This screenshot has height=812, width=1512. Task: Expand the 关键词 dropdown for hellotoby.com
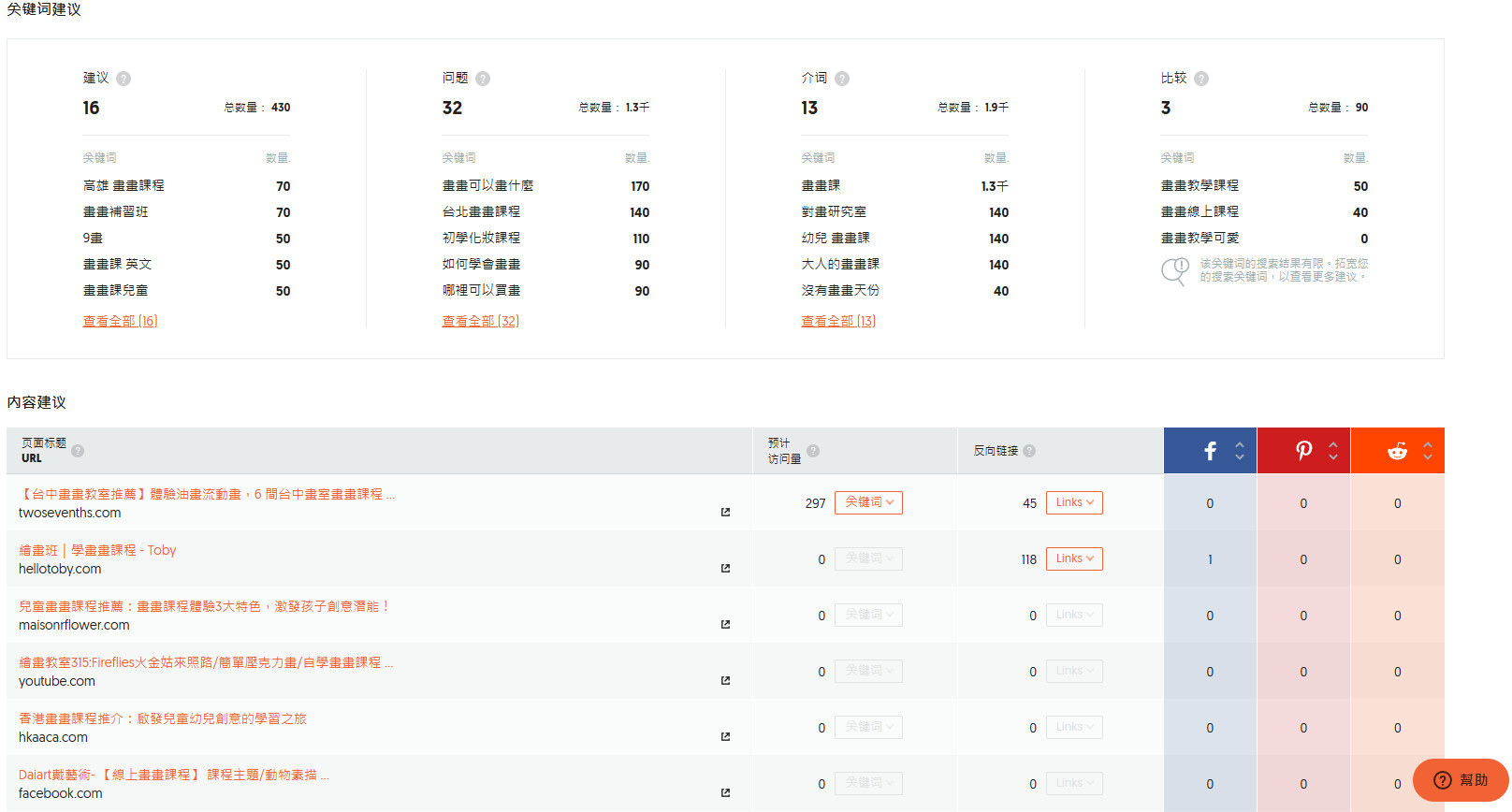pyautogui.click(x=868, y=558)
